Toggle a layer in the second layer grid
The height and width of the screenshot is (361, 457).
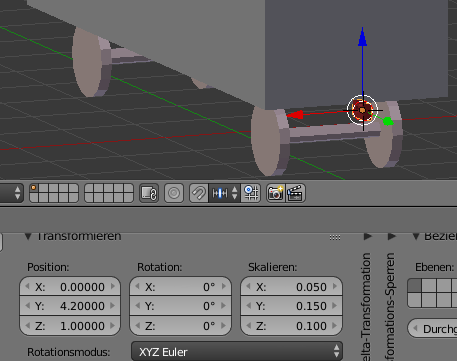[x=109, y=193]
